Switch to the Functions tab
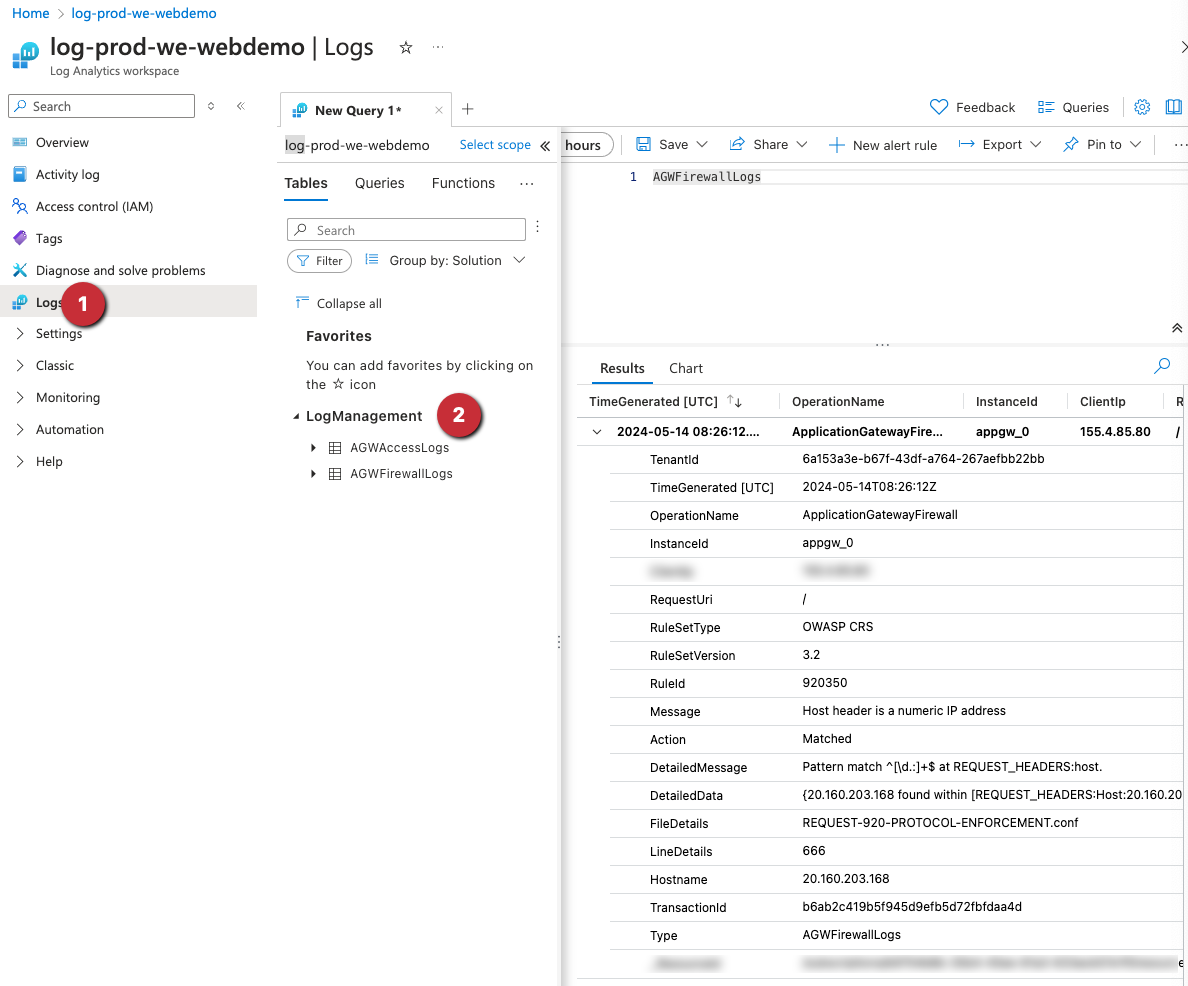Screen dimensions: 1188x986 [463, 183]
